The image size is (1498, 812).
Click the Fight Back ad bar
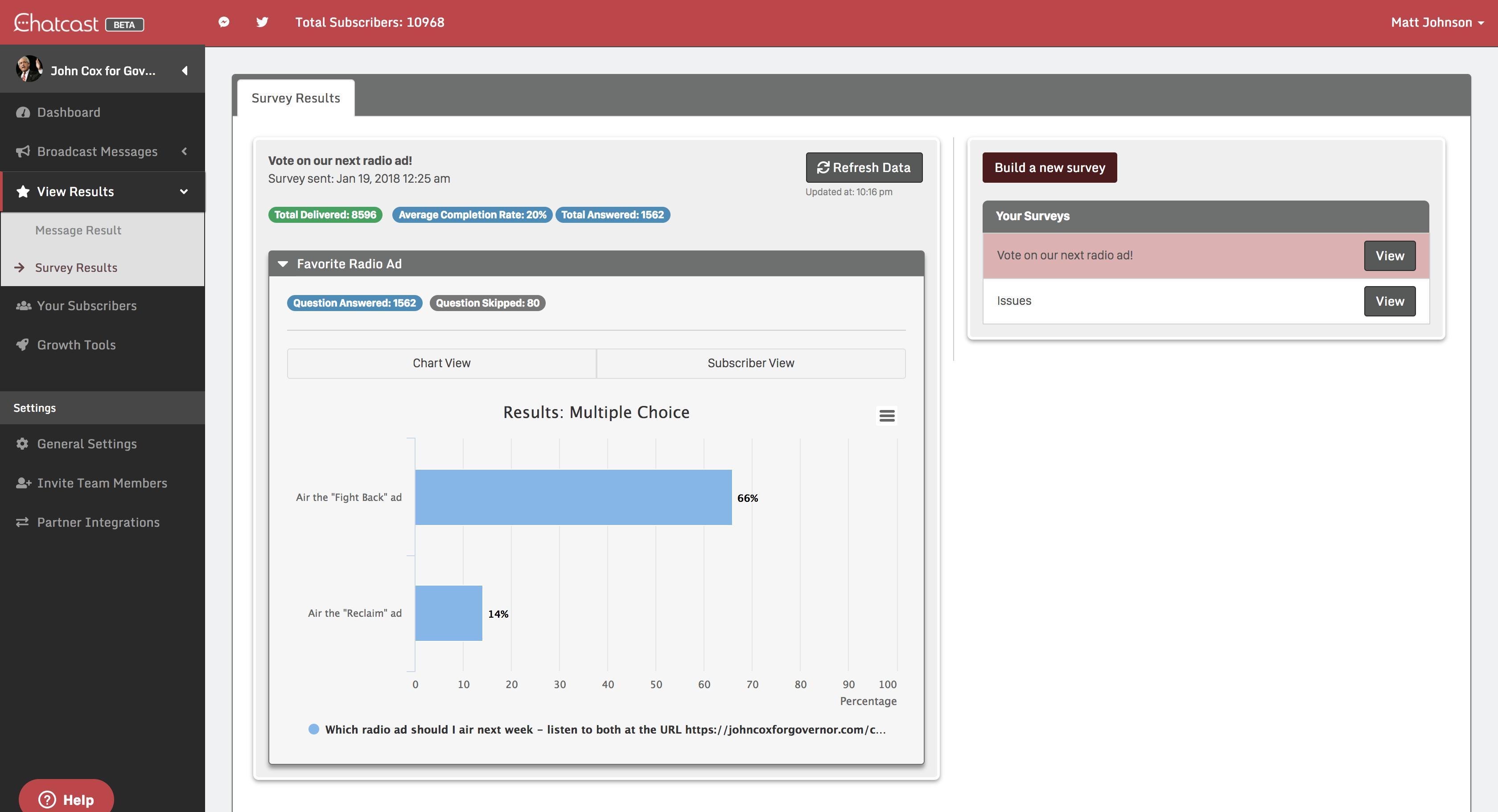tap(573, 497)
